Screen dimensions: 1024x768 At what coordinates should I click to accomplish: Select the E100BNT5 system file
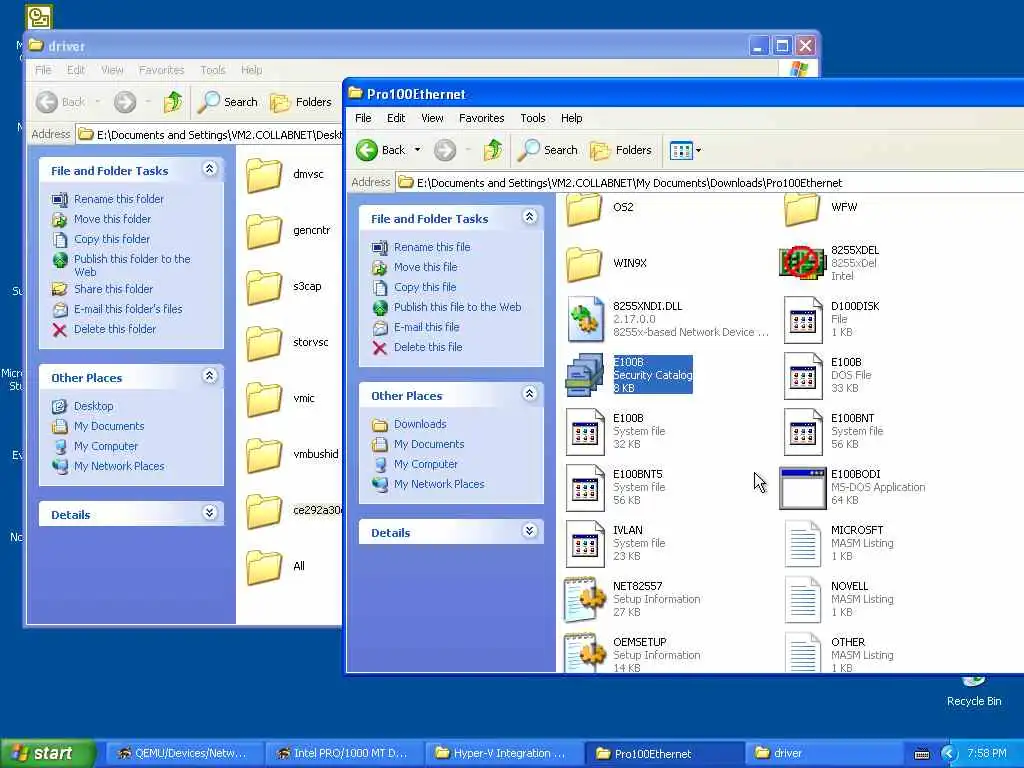[615, 487]
